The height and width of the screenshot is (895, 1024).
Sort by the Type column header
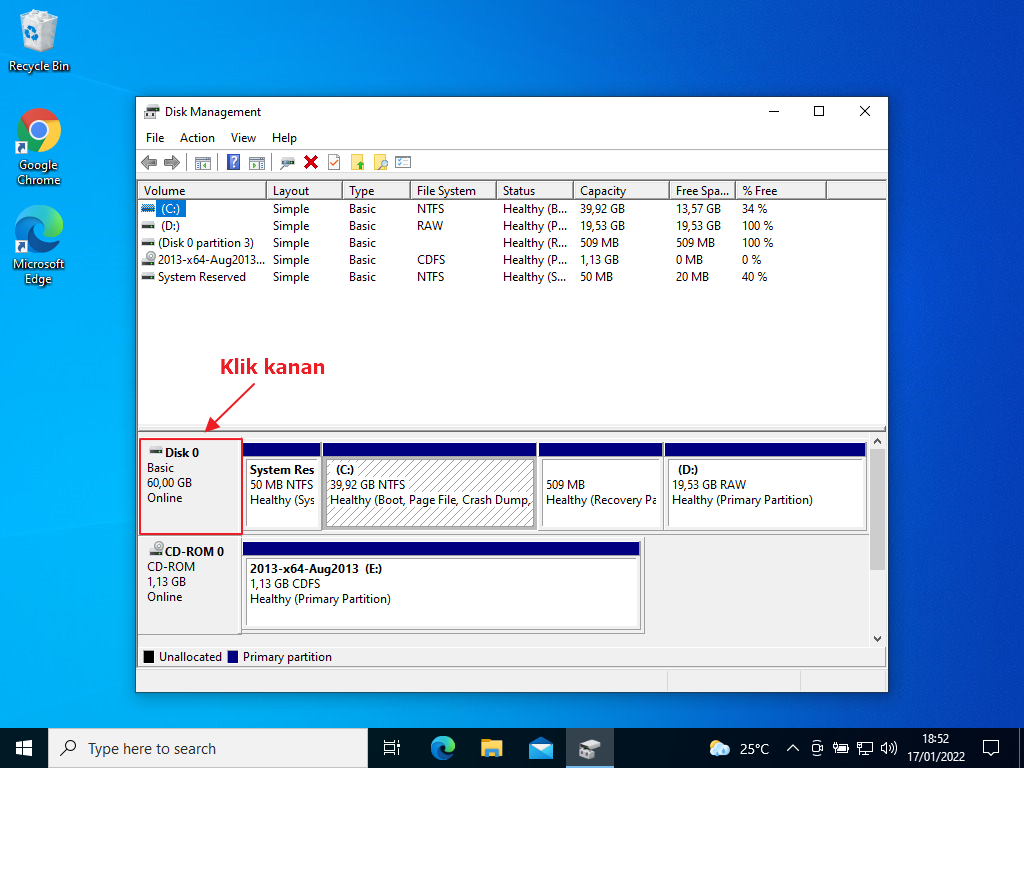click(x=376, y=191)
